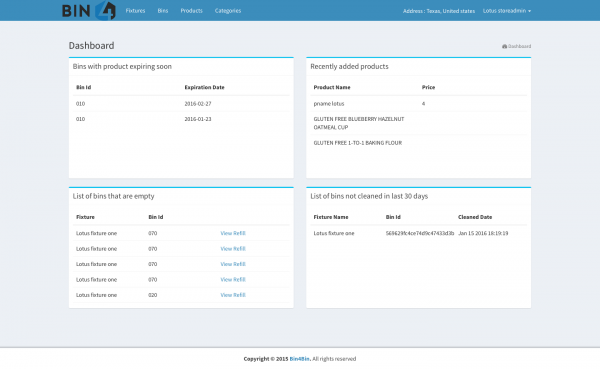Open the Lotus storeadmin user dropdown
600x369 pixels.
(x=507, y=11)
